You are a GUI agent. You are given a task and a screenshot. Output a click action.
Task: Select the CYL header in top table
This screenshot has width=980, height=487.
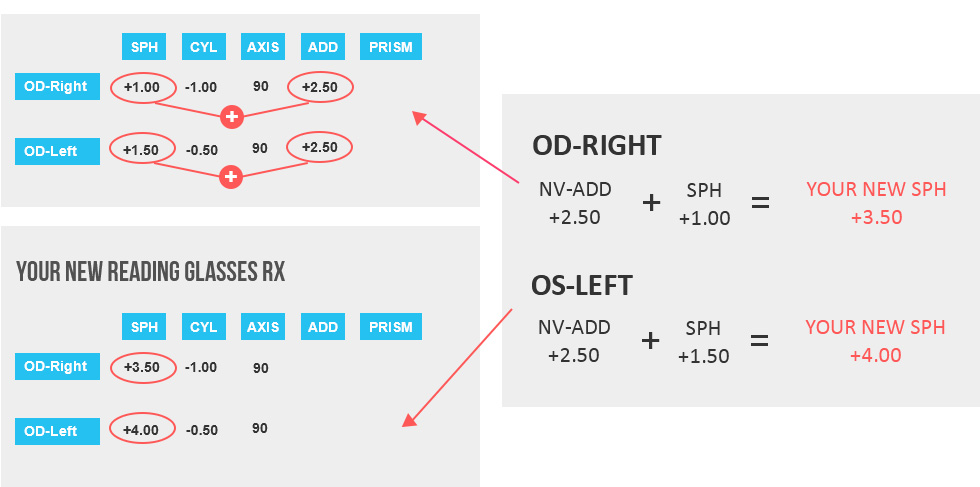tap(204, 47)
